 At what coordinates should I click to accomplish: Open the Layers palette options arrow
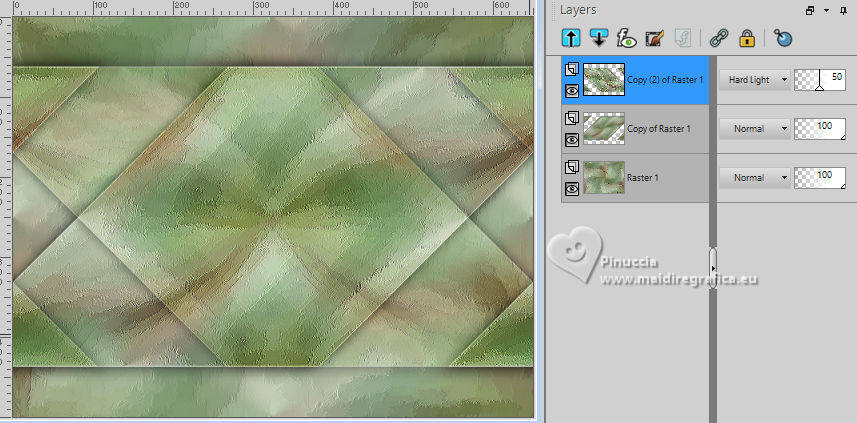[826, 10]
